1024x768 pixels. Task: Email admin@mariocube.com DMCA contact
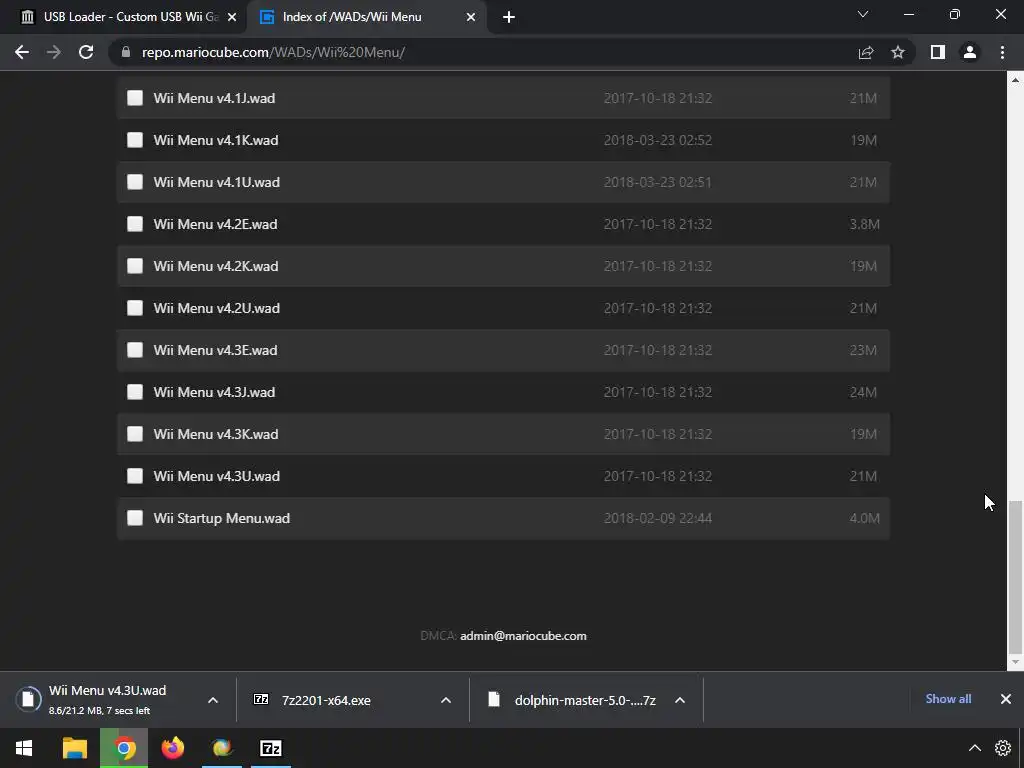523,635
